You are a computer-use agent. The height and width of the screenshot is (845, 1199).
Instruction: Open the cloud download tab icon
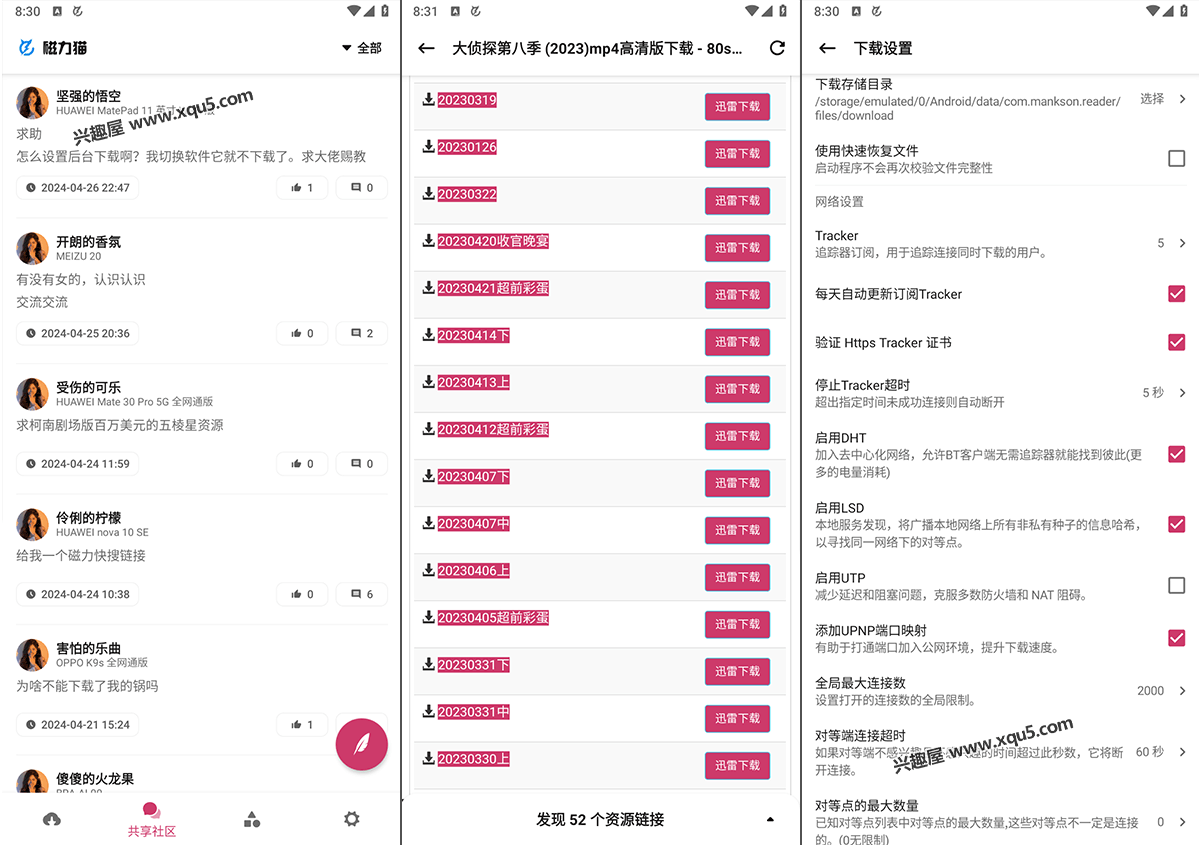(x=52, y=819)
